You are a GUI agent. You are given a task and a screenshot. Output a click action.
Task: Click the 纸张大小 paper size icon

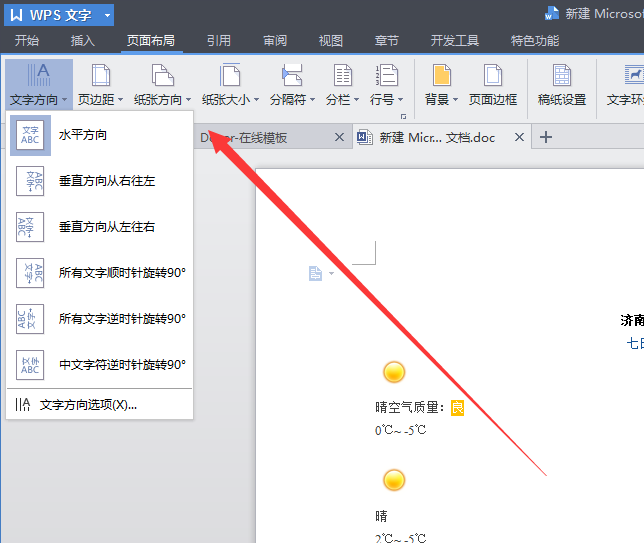click(230, 75)
